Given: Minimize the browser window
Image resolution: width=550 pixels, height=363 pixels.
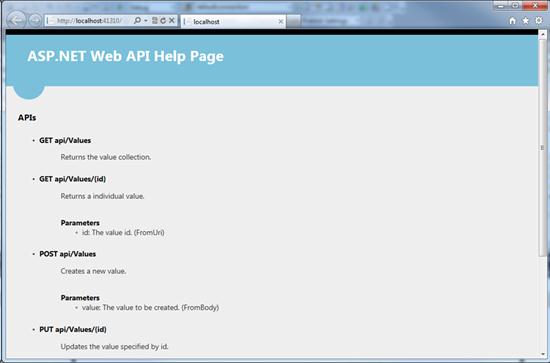Looking at the screenshot, I should tap(501, 5).
